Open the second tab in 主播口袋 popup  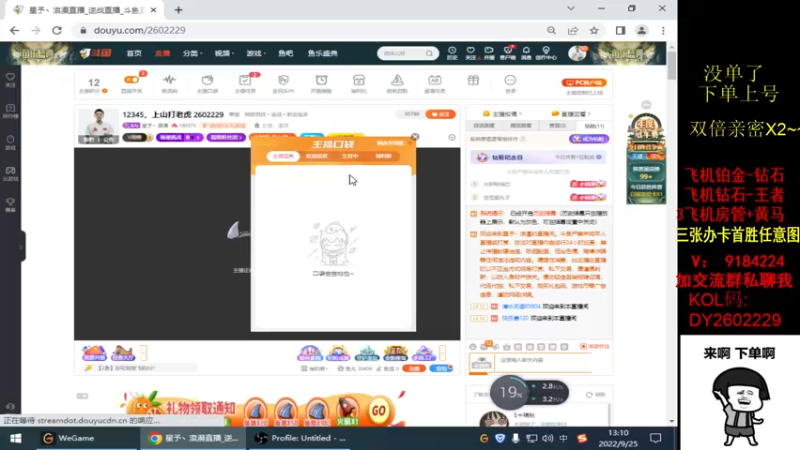click(316, 156)
